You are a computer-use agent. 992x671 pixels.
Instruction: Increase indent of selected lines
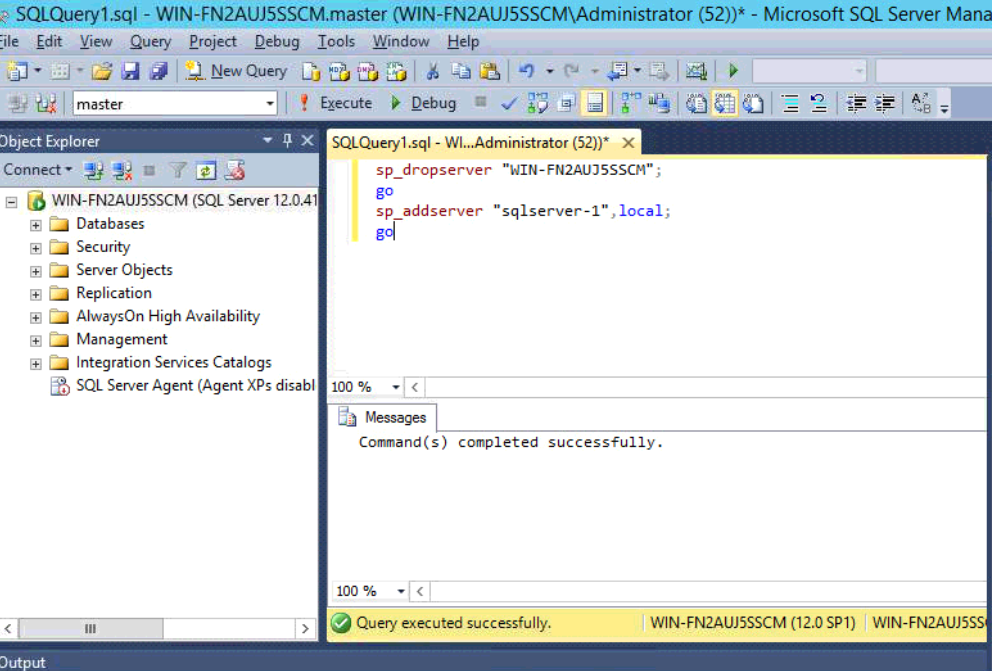coord(885,103)
